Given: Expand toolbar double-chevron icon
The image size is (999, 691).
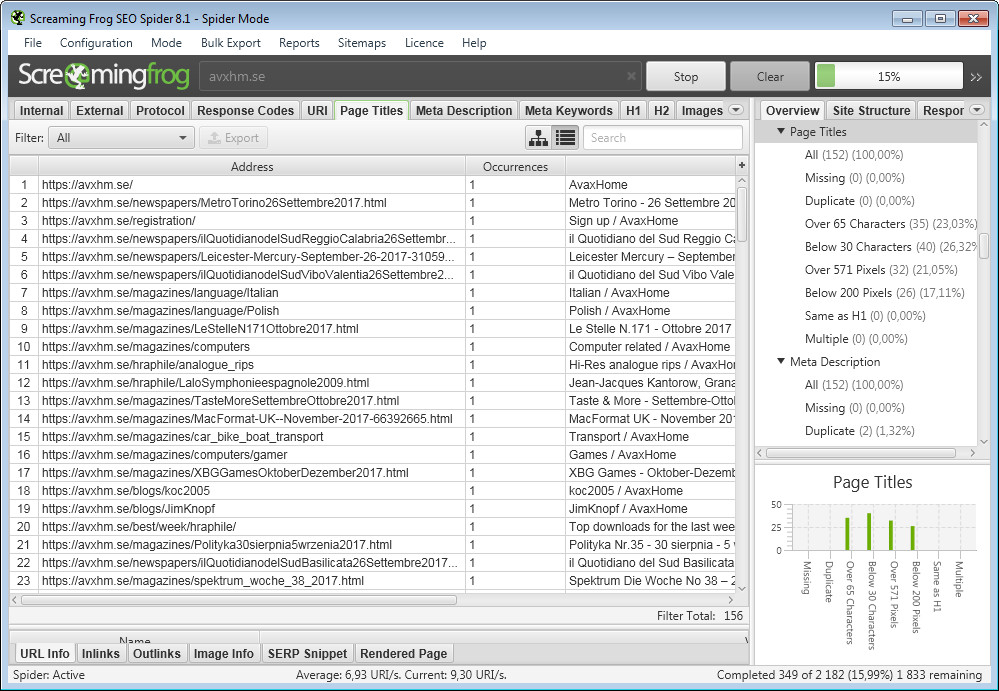Looking at the screenshot, I should 976,77.
